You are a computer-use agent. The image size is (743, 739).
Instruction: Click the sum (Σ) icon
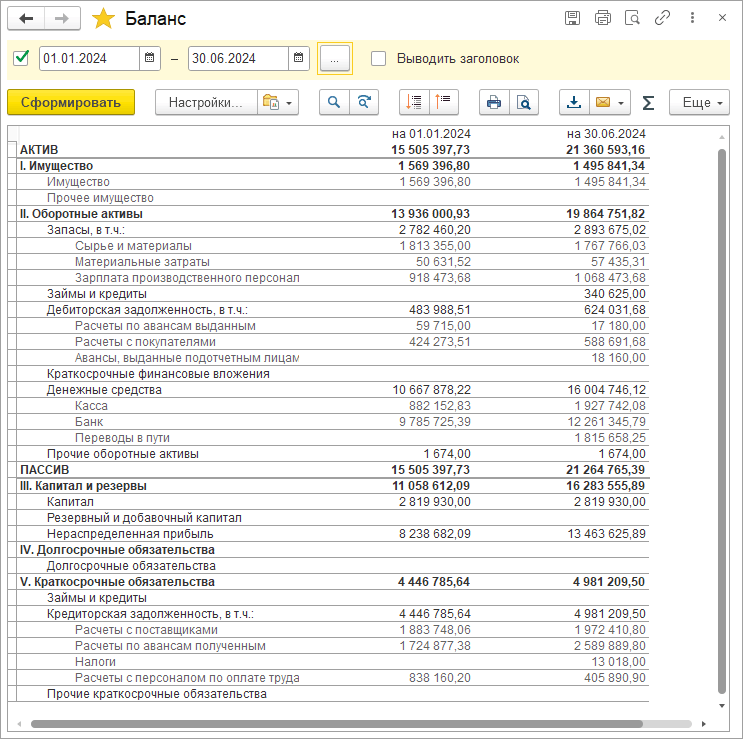coord(648,102)
